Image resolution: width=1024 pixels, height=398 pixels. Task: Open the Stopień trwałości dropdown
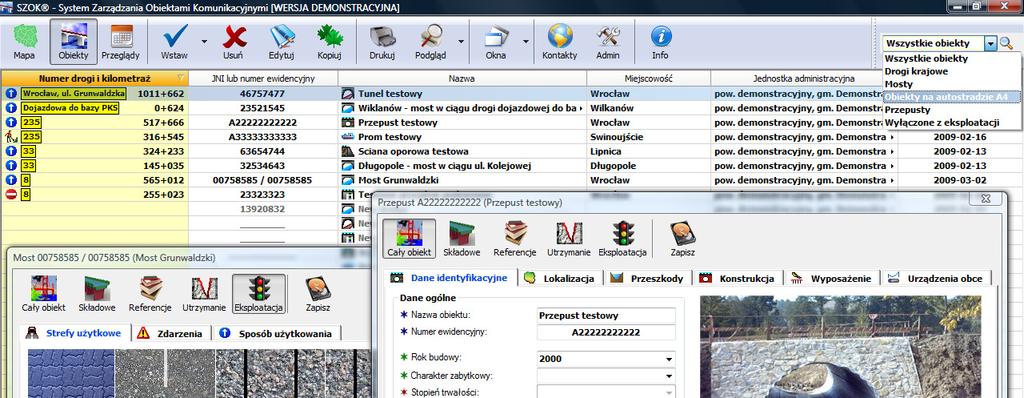coord(669,393)
